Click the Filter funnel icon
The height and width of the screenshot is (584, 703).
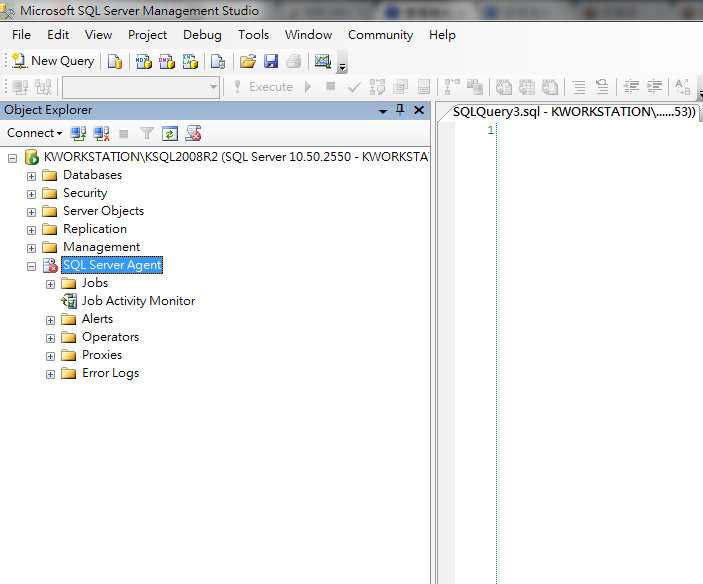coord(147,134)
